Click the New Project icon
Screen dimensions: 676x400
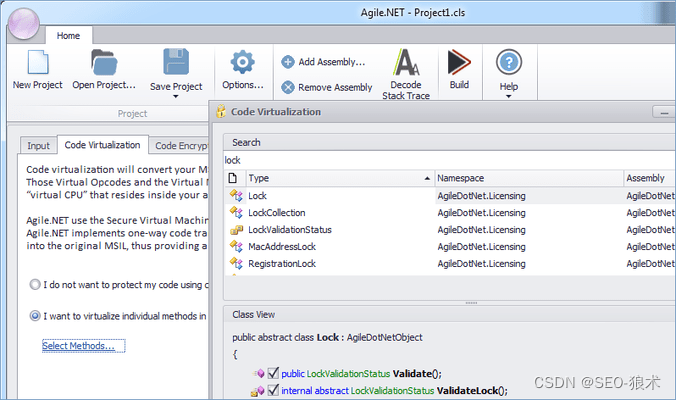pos(38,62)
